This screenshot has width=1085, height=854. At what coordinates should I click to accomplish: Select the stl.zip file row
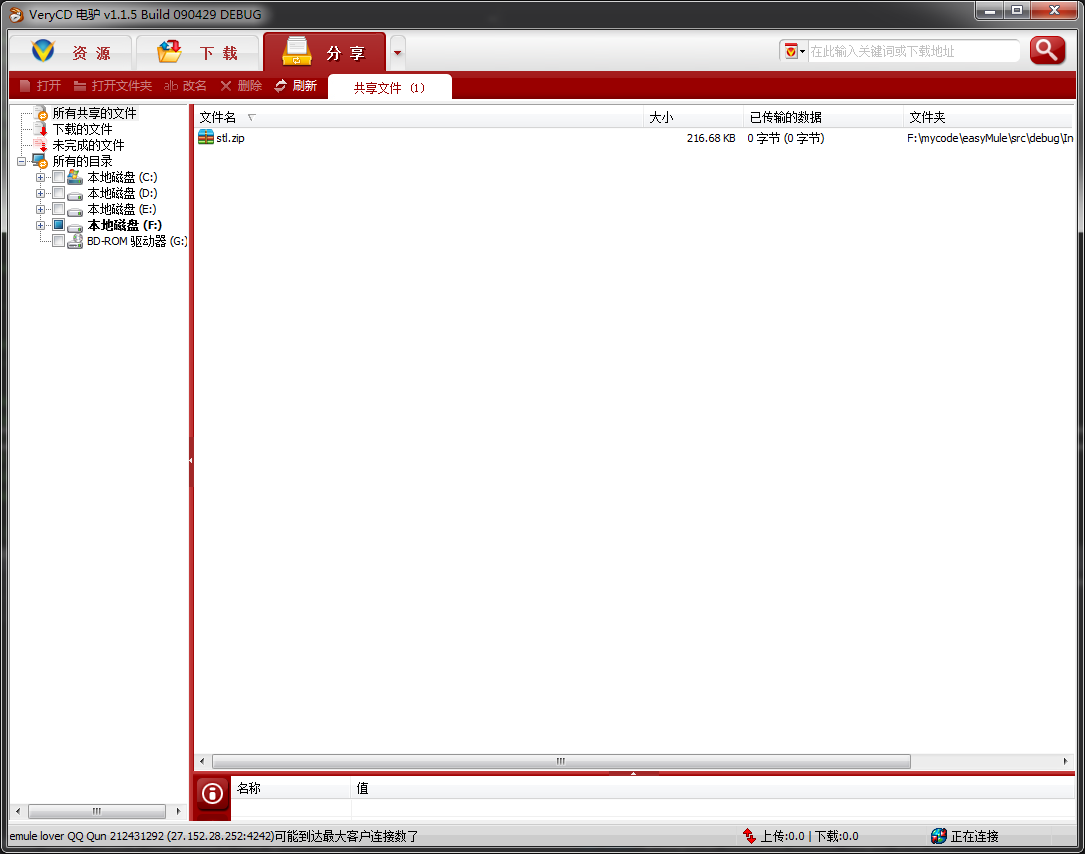click(635, 138)
